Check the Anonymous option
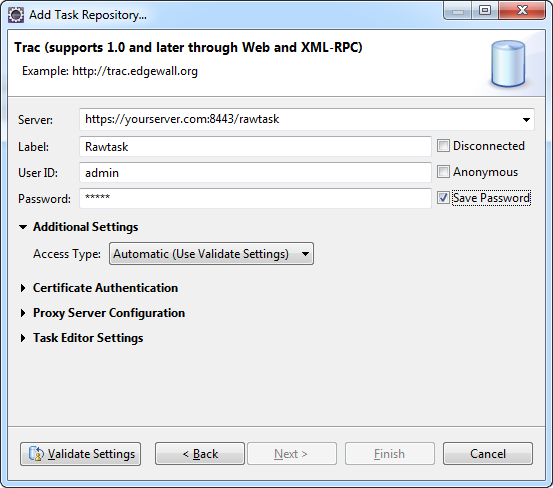553x488 pixels. coord(443,172)
